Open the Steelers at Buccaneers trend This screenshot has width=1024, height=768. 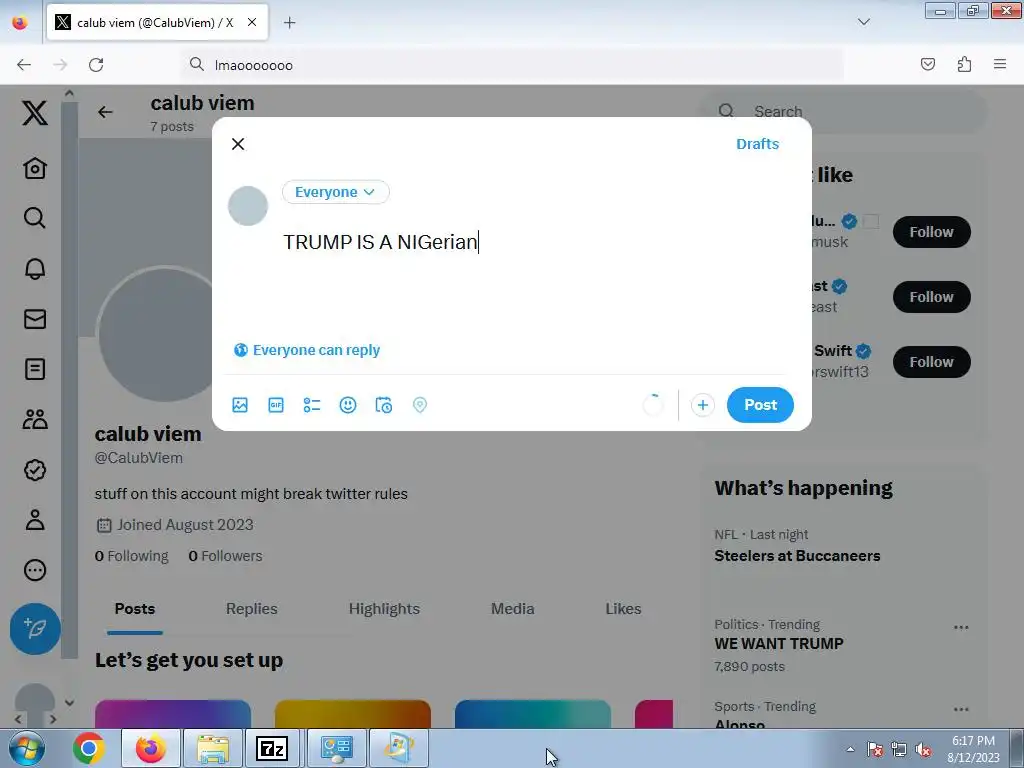point(797,556)
